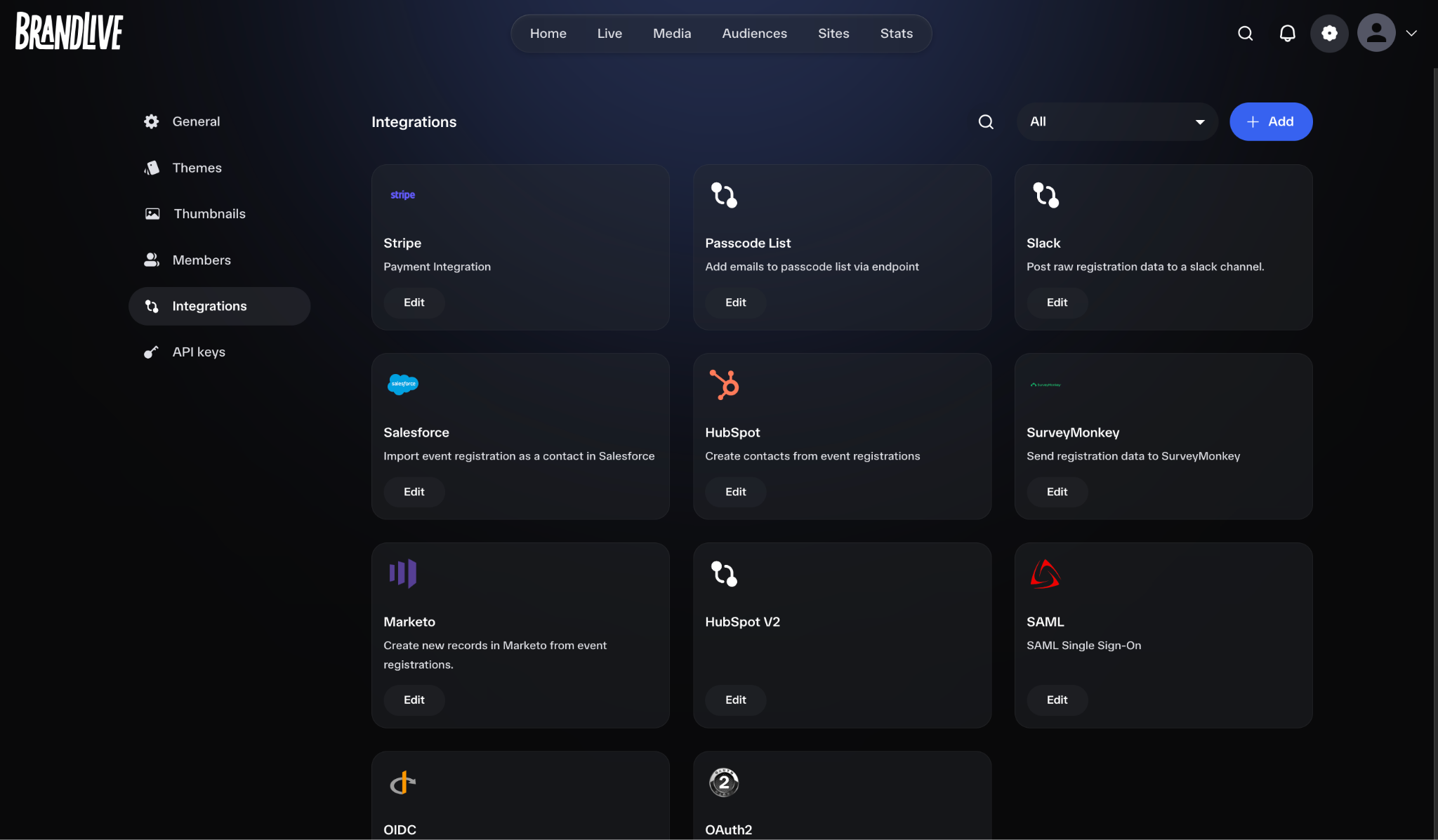The image size is (1438, 840).
Task: Click the OAuth2 card title
Action: (x=729, y=829)
